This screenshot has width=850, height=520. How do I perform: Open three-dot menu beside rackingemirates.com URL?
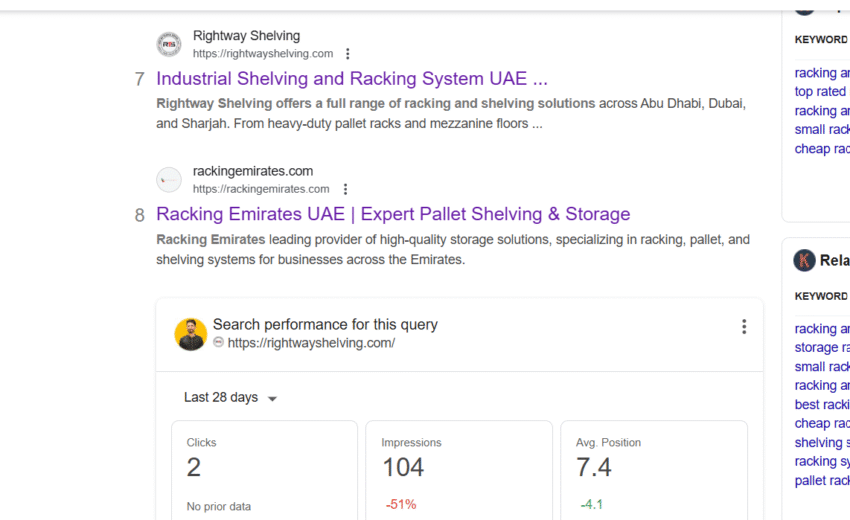(345, 189)
